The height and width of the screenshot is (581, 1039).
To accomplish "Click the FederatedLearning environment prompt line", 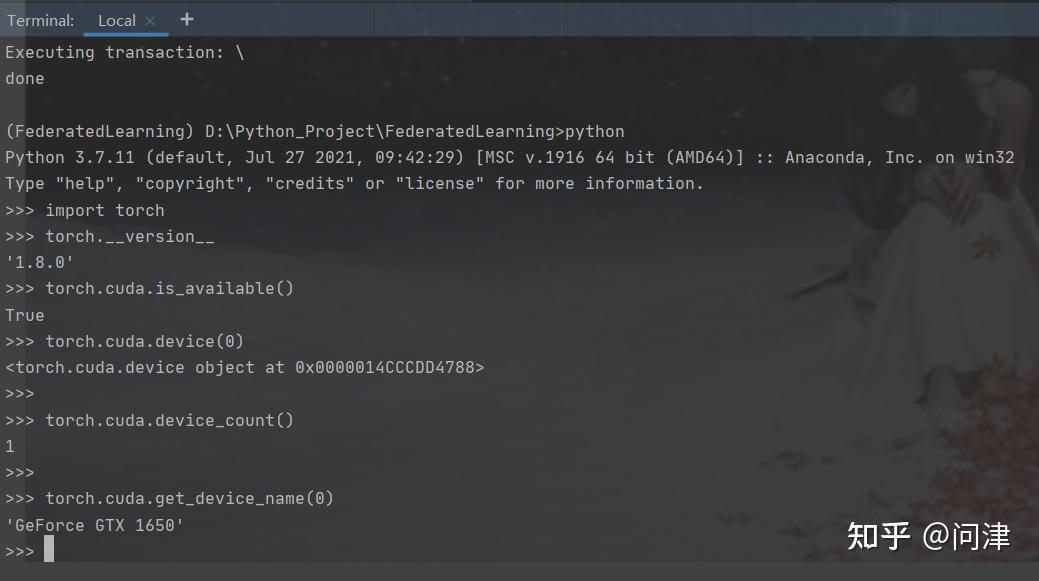I will pyautogui.click(x=315, y=131).
